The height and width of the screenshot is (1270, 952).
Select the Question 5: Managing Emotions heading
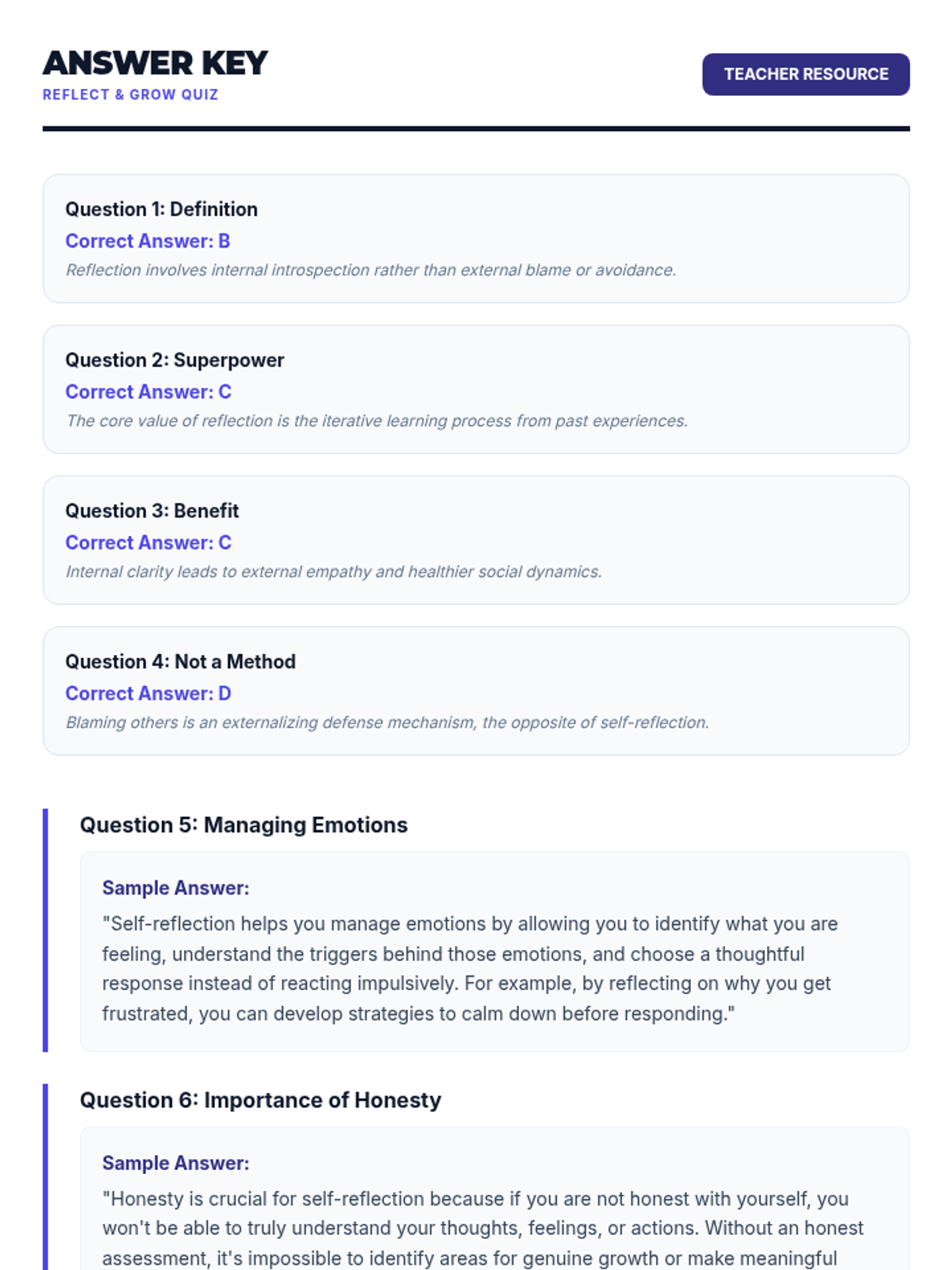[244, 825]
